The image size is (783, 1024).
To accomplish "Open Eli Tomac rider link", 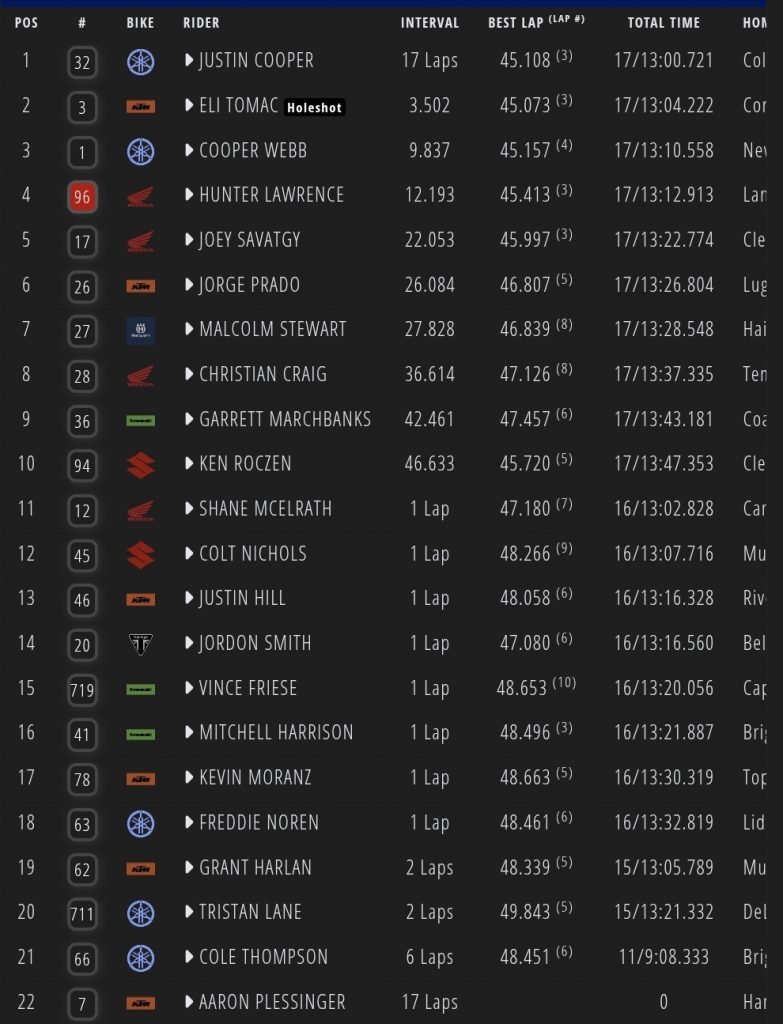I will 238,105.
